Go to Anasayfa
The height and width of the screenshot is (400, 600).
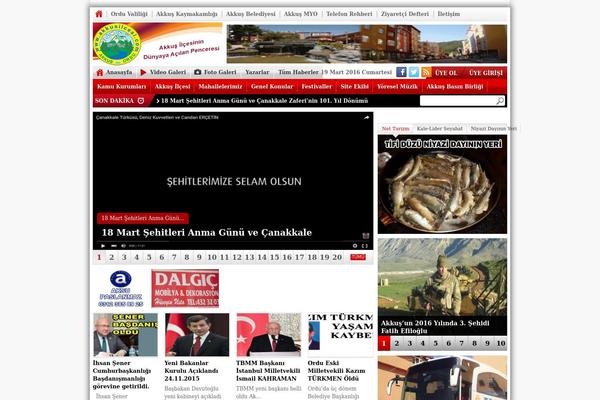(114, 72)
